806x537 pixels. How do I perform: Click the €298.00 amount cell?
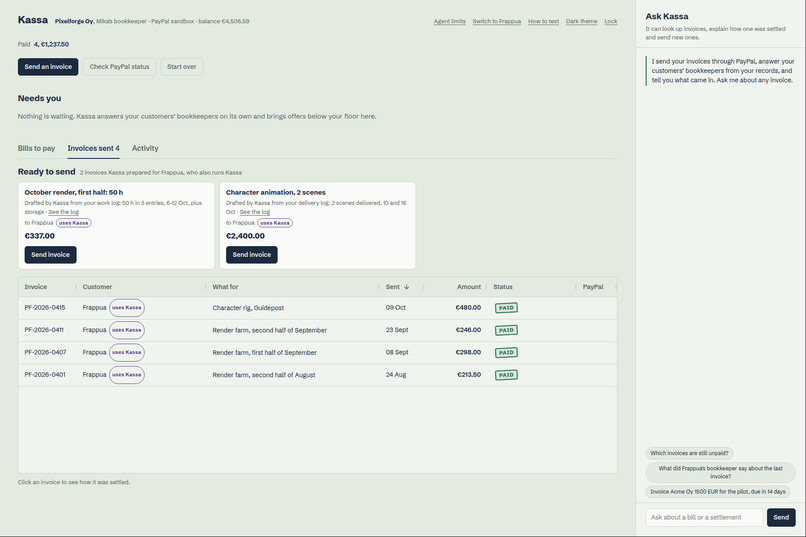pyautogui.click(x=468, y=353)
